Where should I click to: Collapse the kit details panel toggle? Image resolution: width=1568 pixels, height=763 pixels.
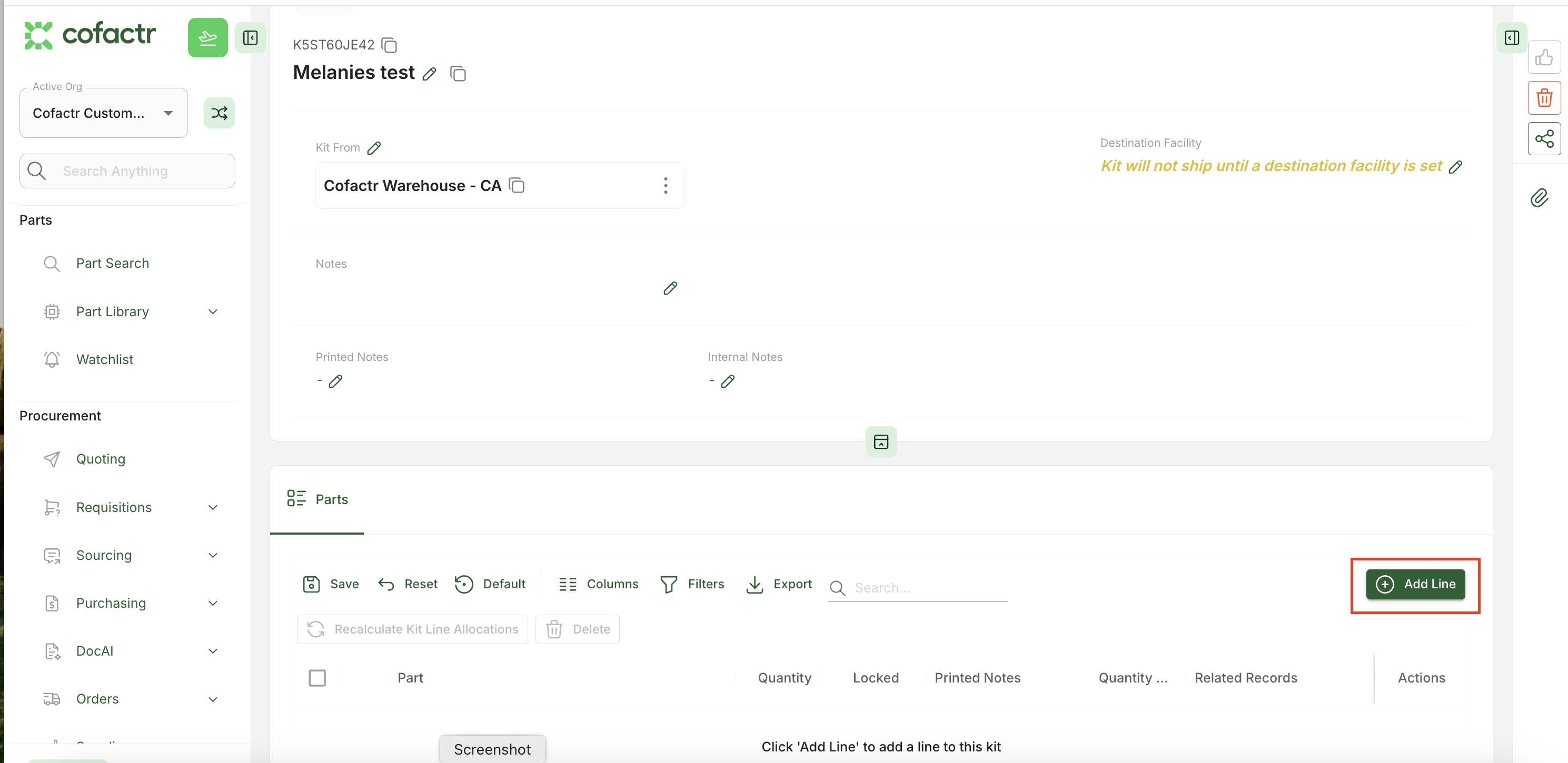(881, 441)
